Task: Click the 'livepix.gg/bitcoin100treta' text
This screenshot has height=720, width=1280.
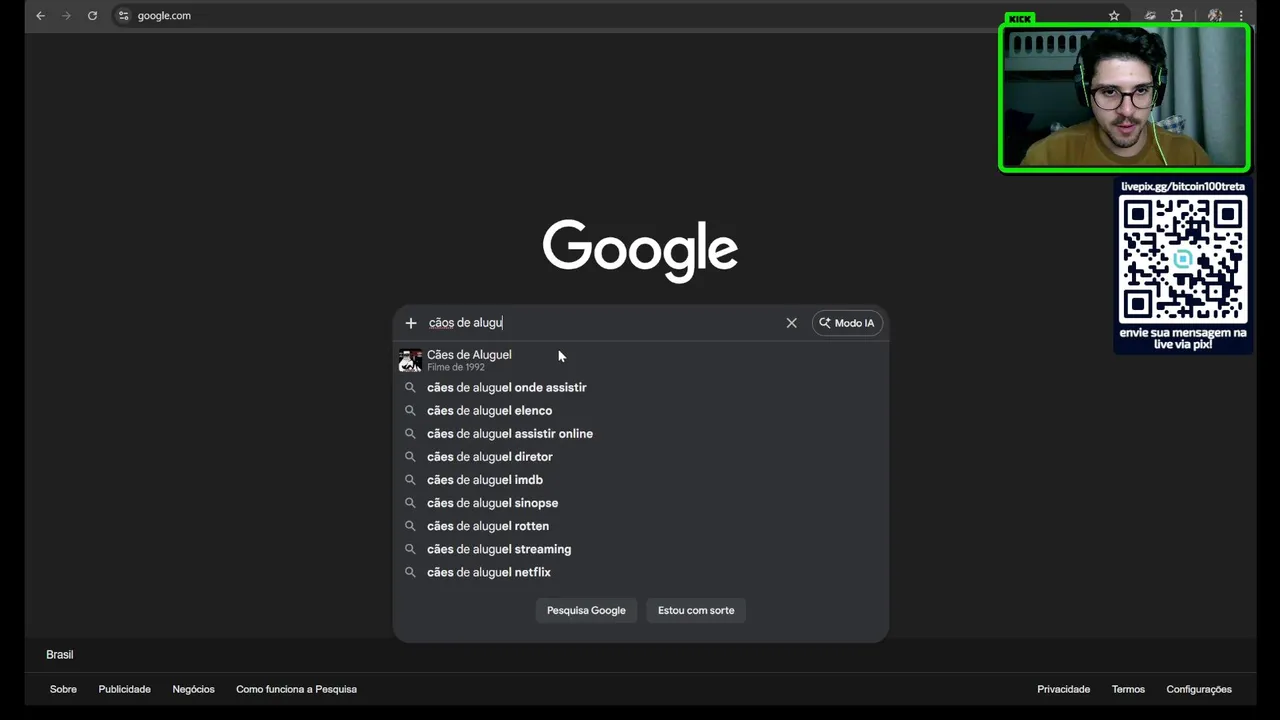Action: click(1183, 186)
